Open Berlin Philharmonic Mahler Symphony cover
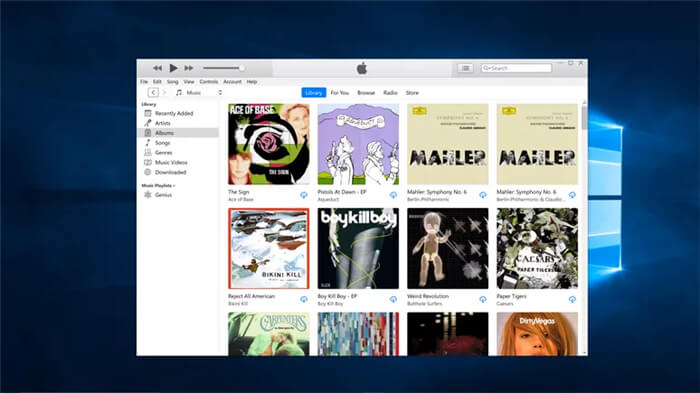The height and width of the screenshot is (393, 700). pyautogui.click(x=448, y=144)
